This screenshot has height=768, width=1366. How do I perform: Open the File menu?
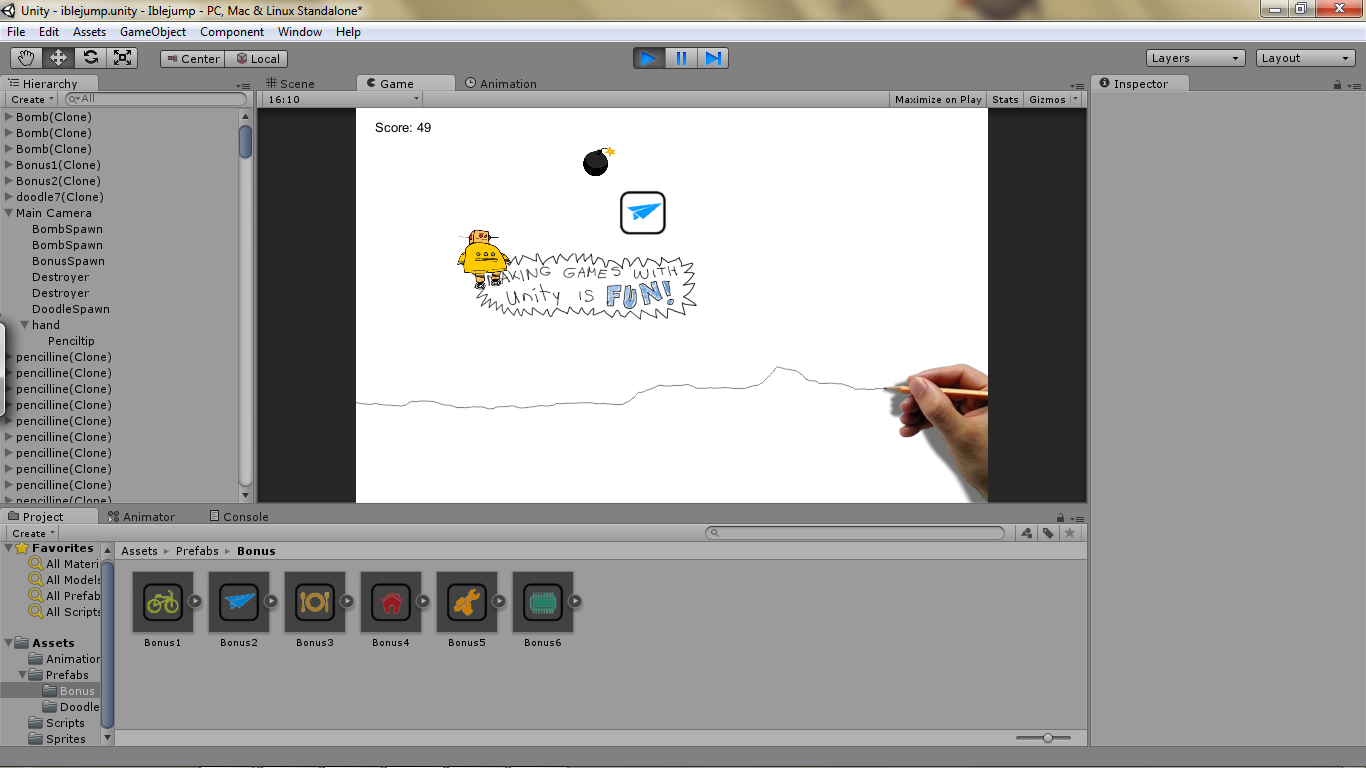[x=16, y=32]
